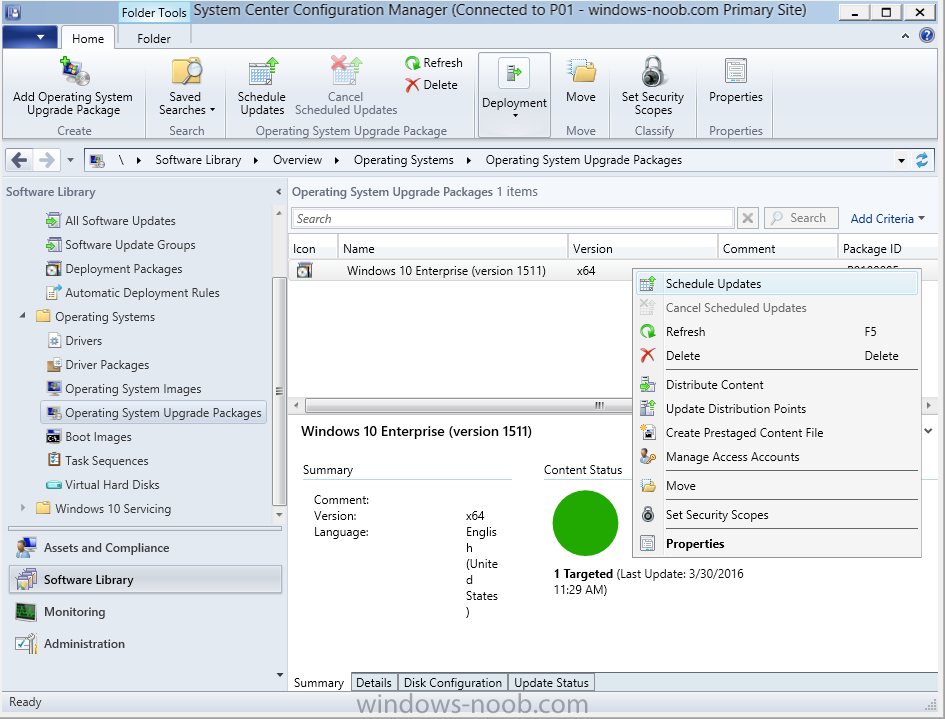Viewport: 945px width, 719px height.
Task: Open the blue application menu dropdown
Action: pos(30,37)
